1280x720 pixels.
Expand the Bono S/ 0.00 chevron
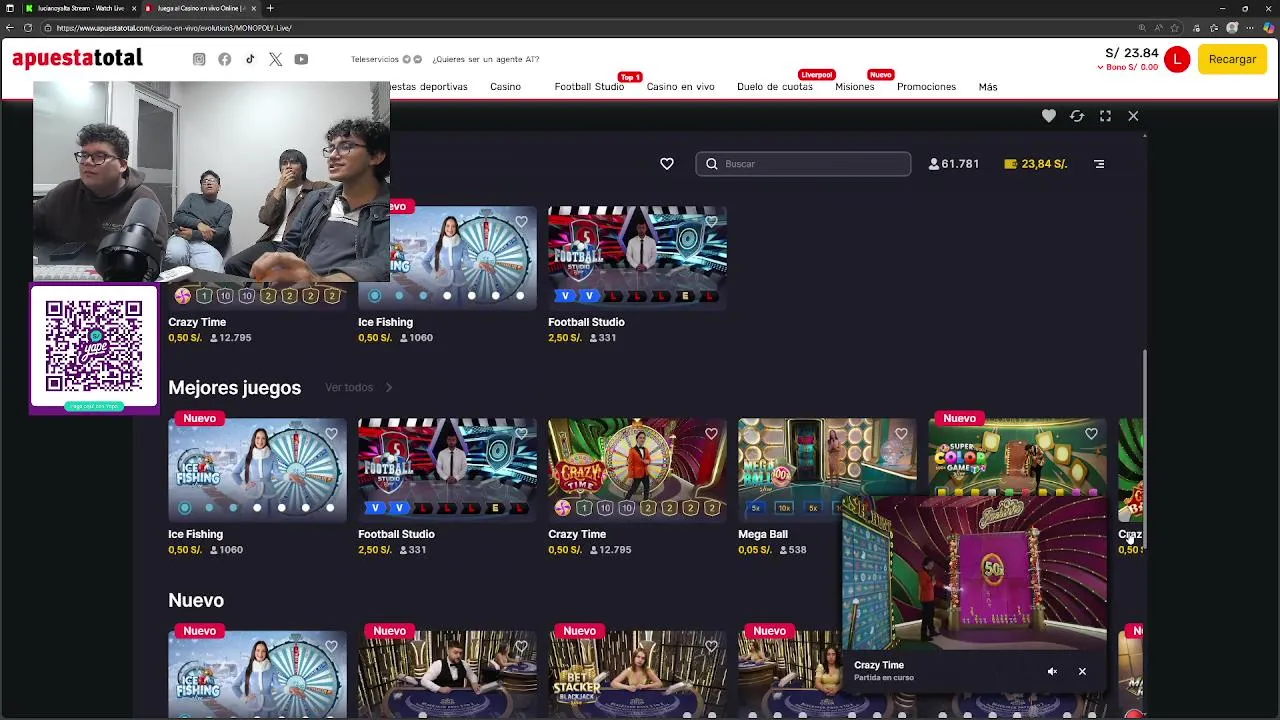pos(1101,67)
